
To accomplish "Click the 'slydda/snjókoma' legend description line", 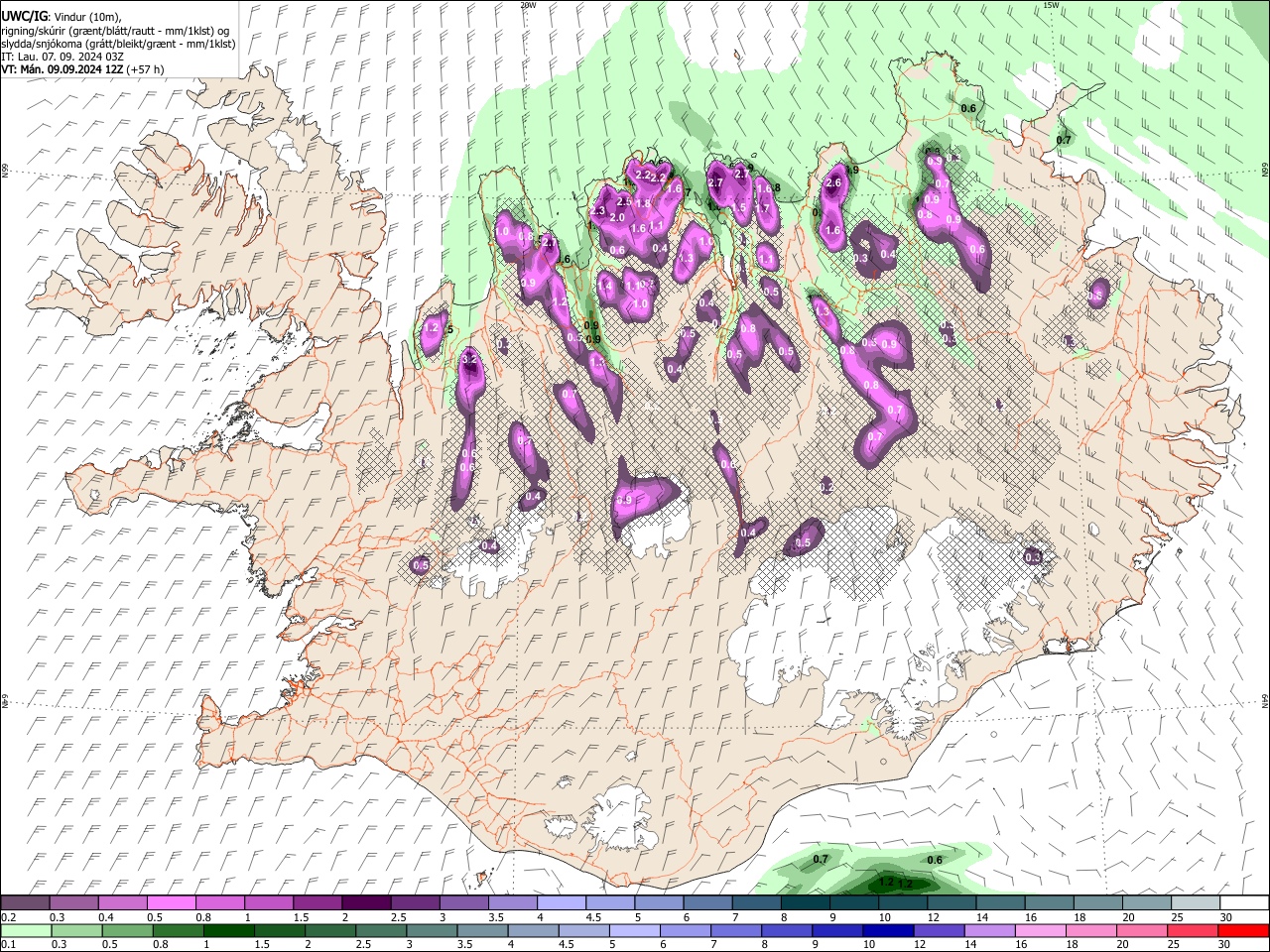I will coord(117,45).
